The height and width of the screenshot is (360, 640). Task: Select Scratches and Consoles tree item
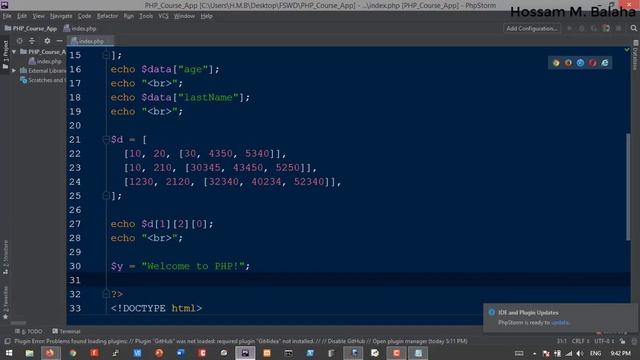(x=43, y=80)
